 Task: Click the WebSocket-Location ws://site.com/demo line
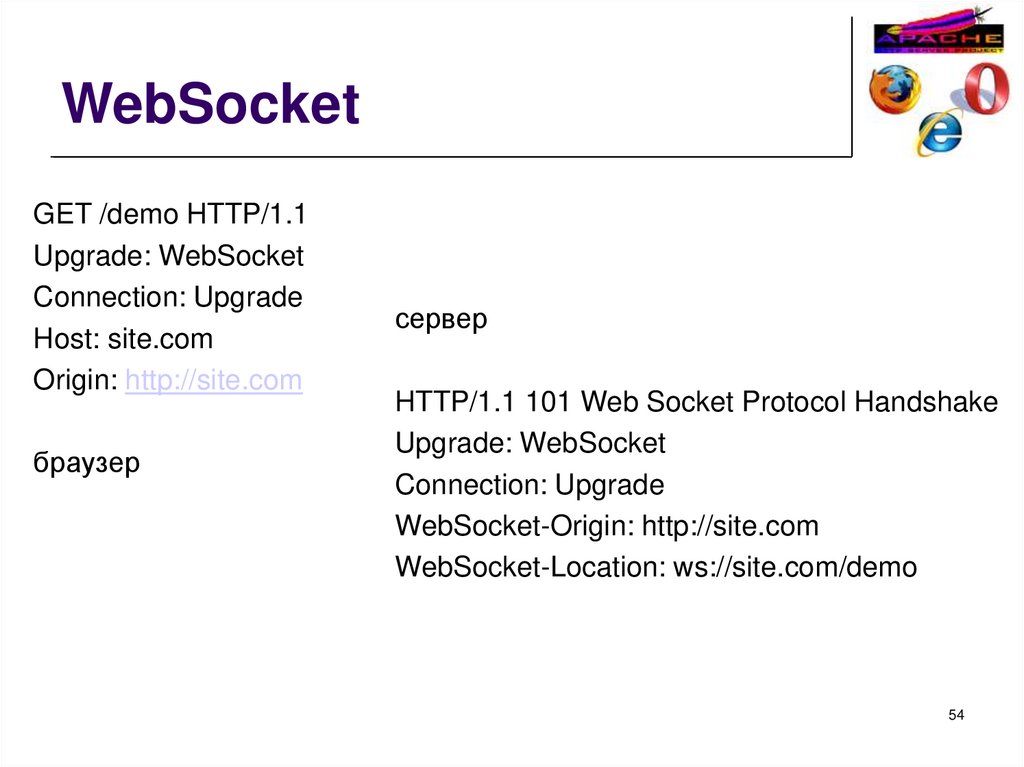tap(655, 568)
